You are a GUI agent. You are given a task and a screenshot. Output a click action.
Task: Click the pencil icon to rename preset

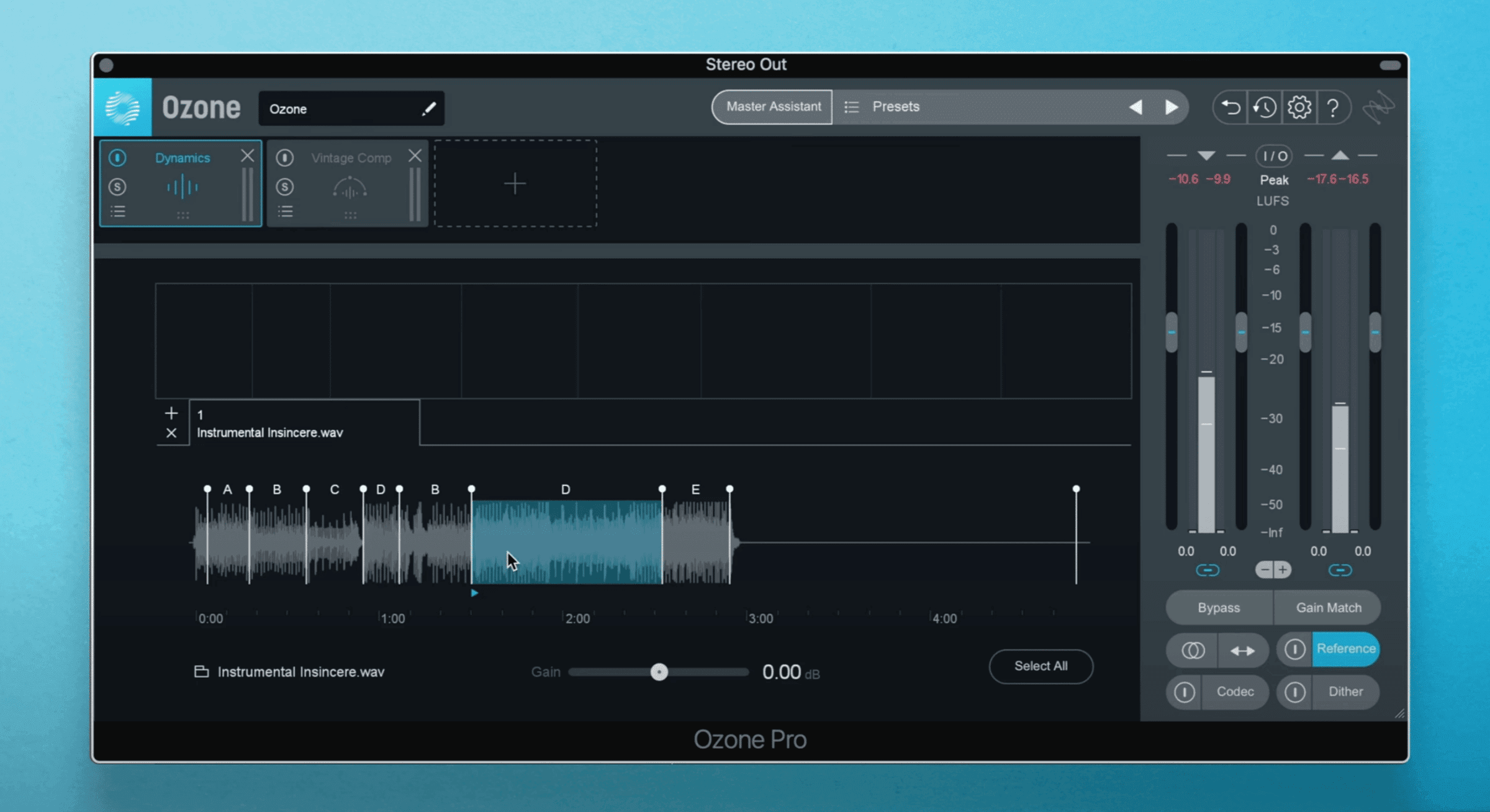point(429,109)
